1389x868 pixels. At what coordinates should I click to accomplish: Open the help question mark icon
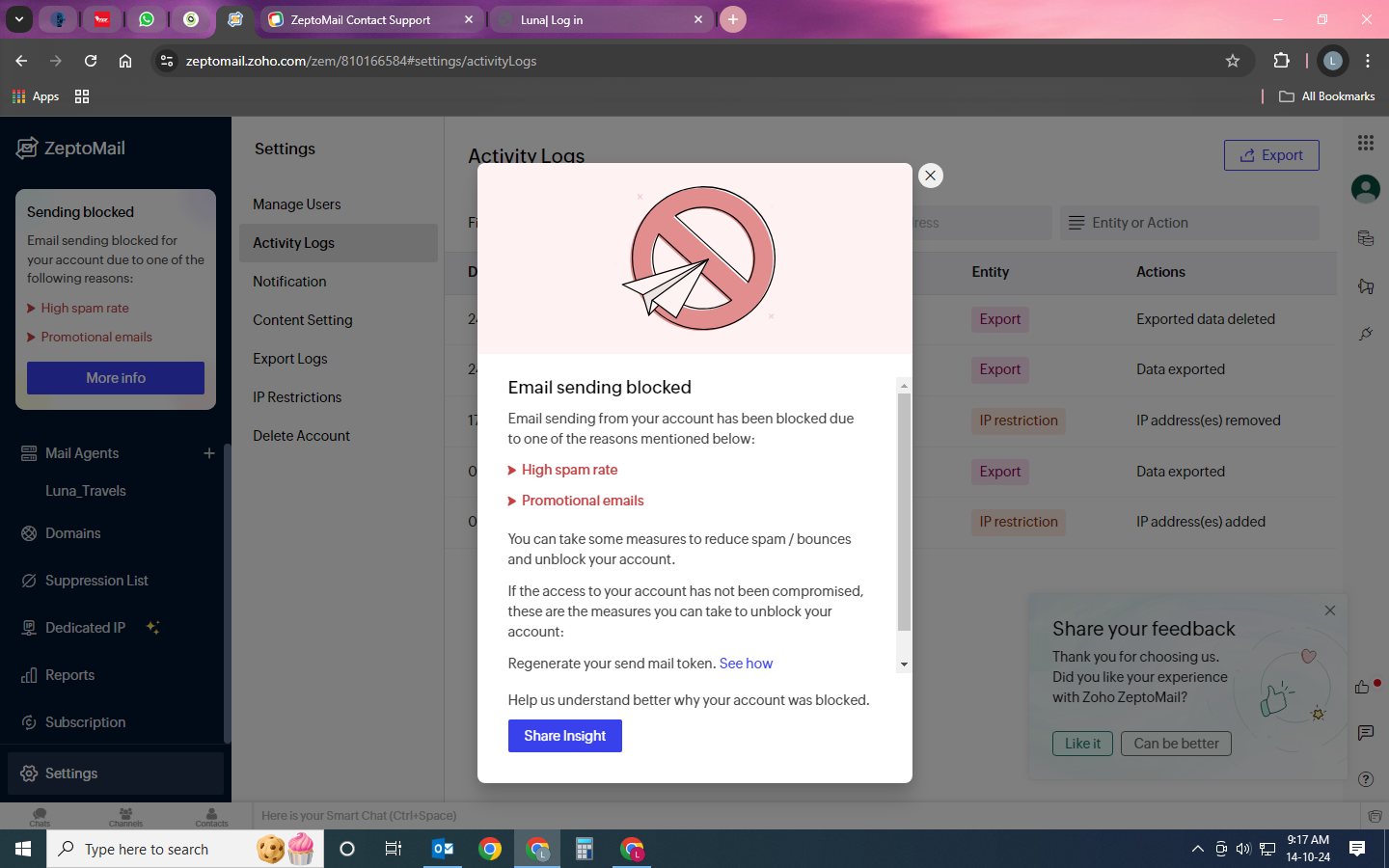click(1366, 779)
